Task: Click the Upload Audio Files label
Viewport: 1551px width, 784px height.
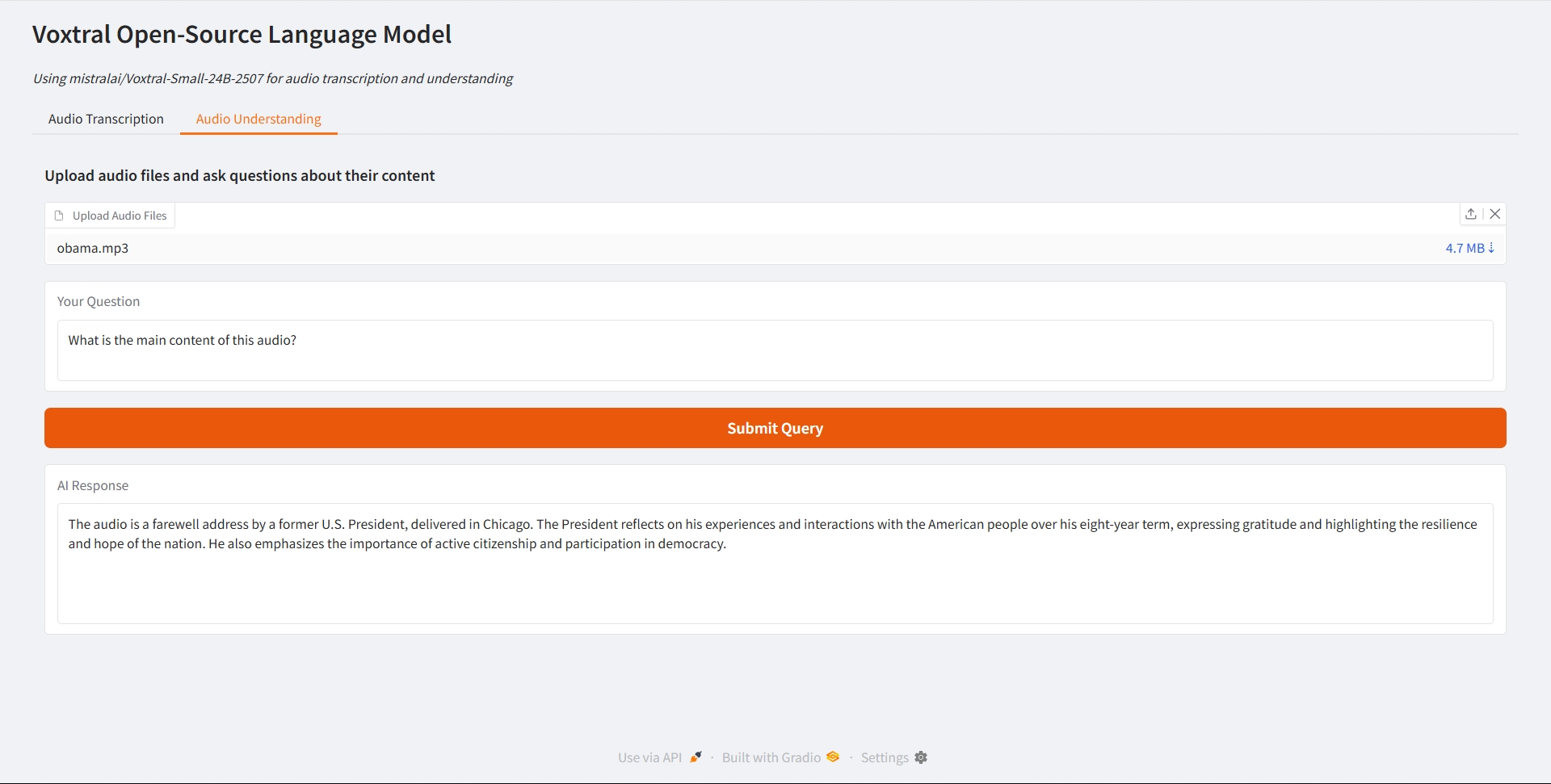Action: tap(120, 216)
